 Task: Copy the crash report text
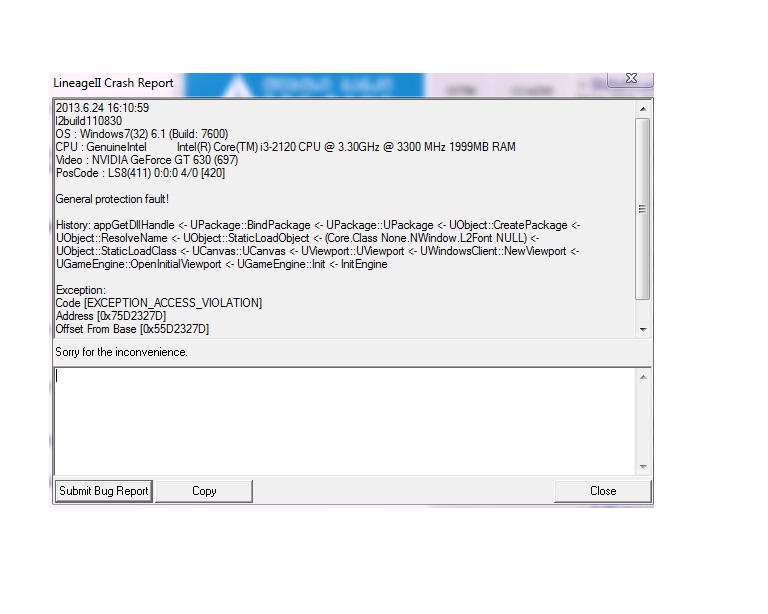(204, 491)
